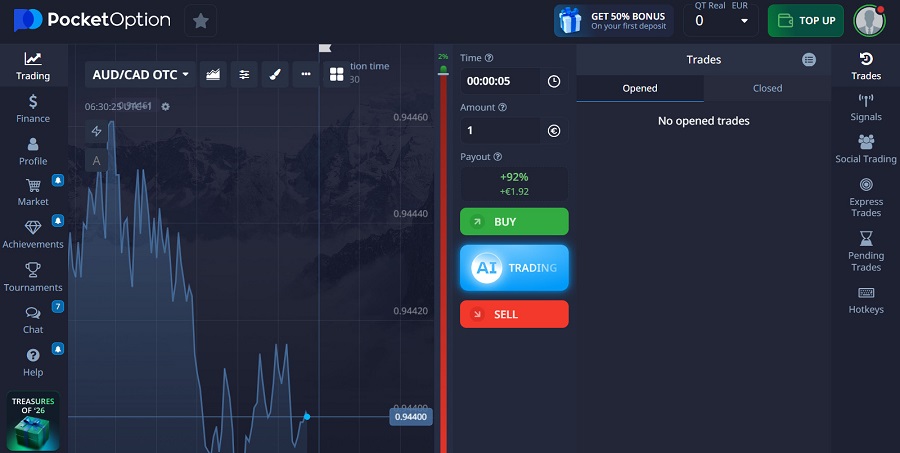Open the Trading section in left sidebar
Viewport: 900px width, 453px height.
33,66
